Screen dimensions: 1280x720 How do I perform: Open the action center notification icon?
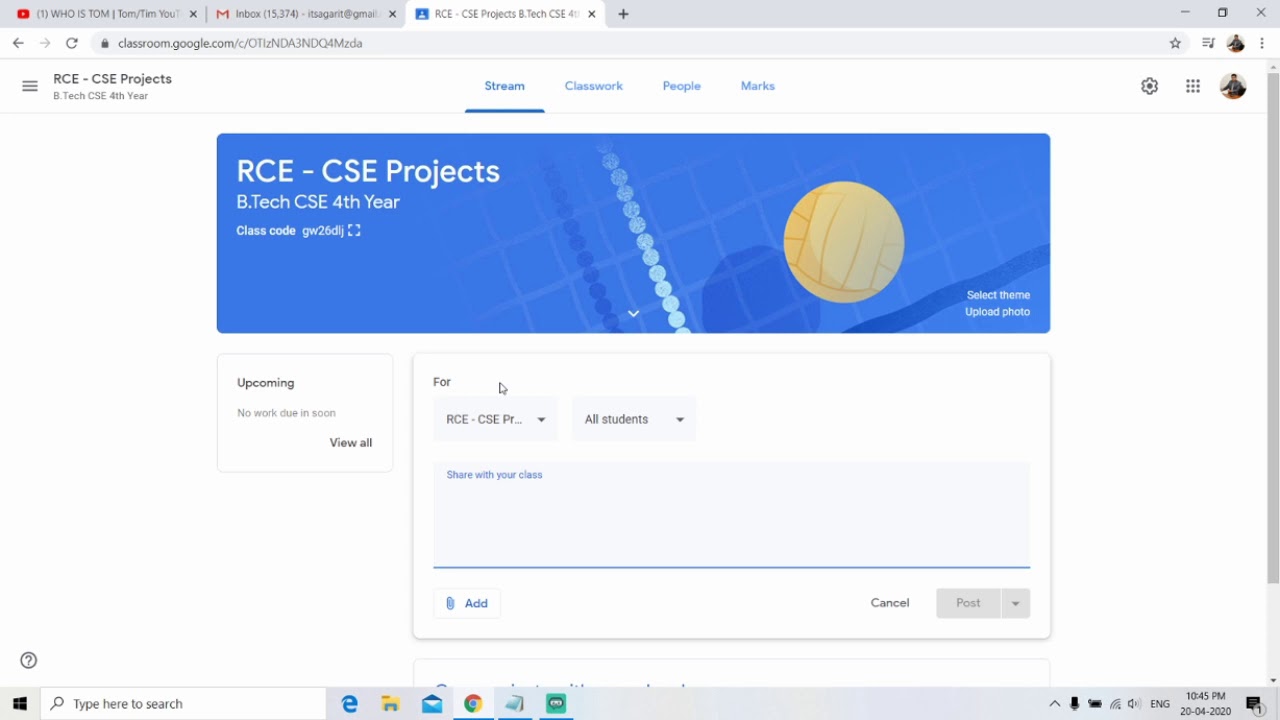click(1255, 704)
